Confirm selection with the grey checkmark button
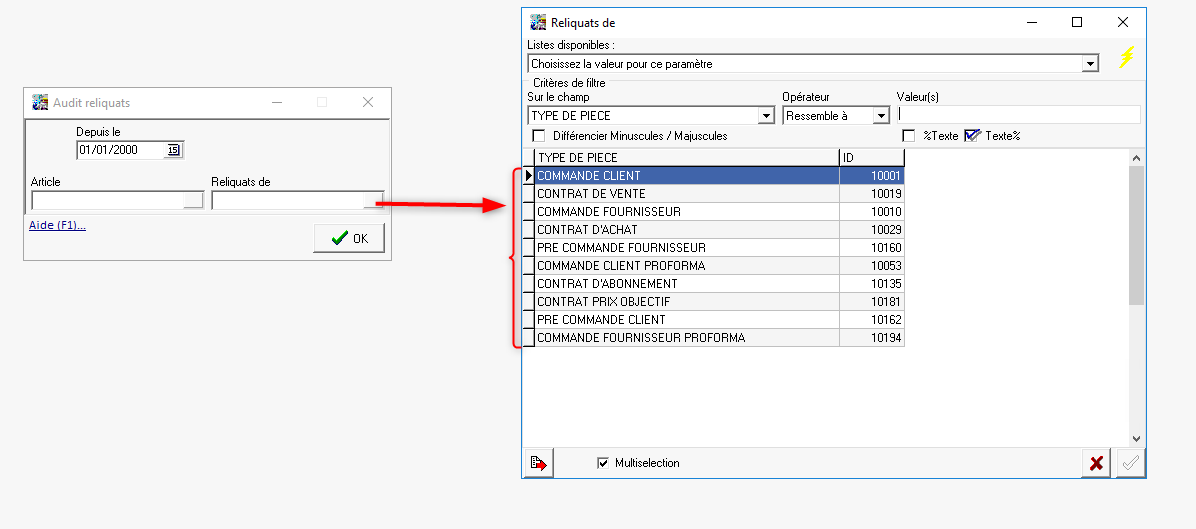Image resolution: width=1196 pixels, height=529 pixels. (1132, 463)
